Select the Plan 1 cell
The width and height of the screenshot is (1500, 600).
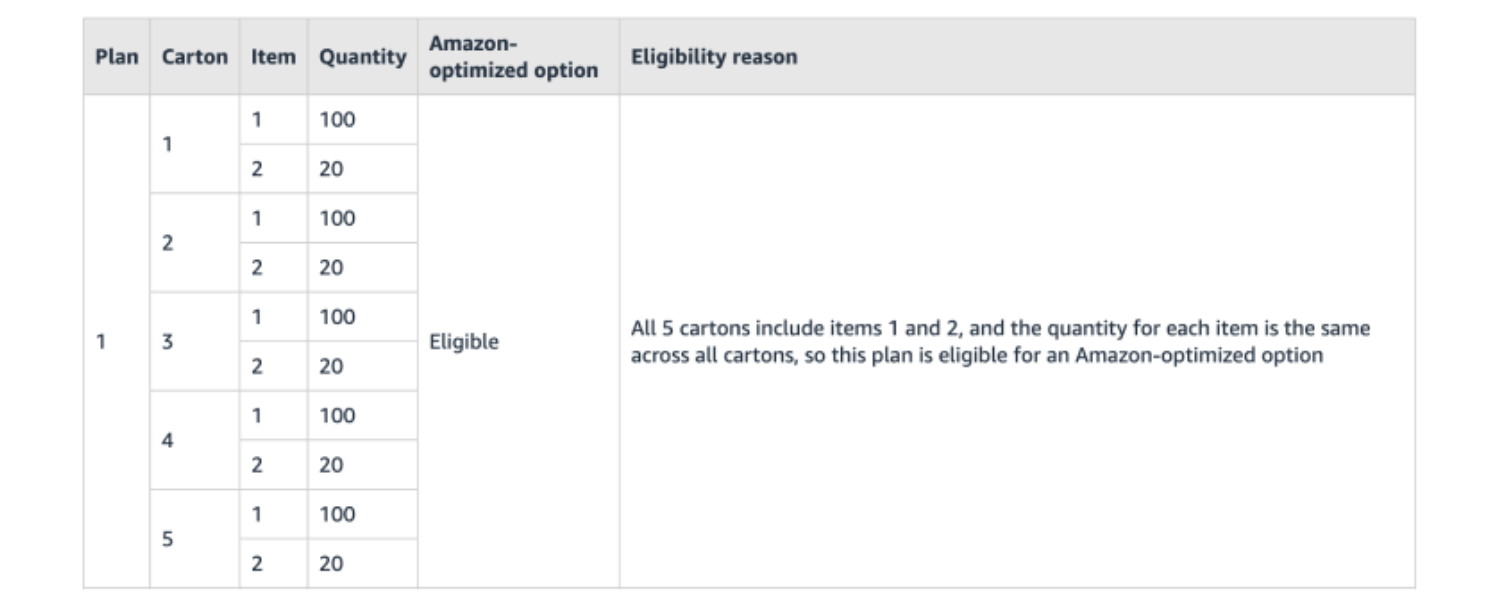pyautogui.click(x=101, y=342)
